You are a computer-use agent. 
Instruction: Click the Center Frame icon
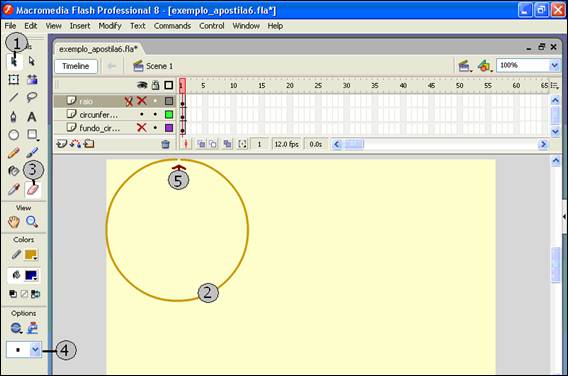(x=186, y=144)
